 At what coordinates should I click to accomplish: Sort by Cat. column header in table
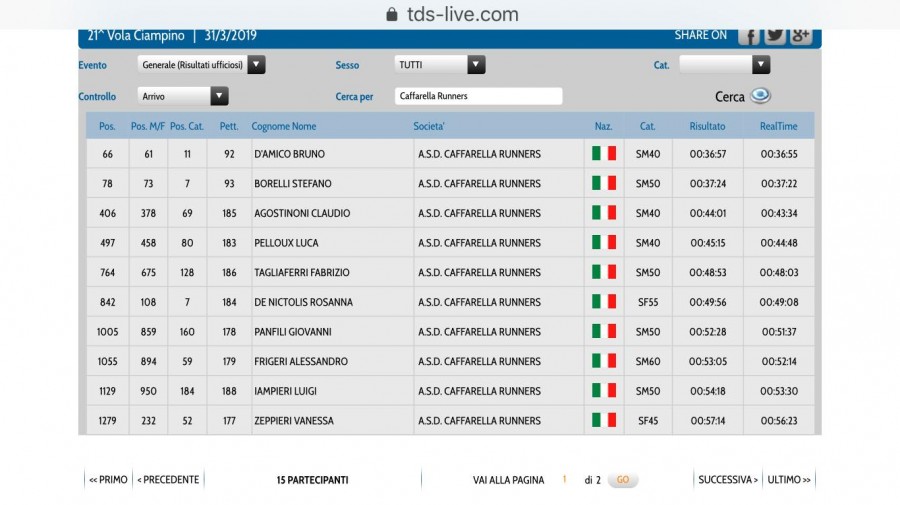647,126
